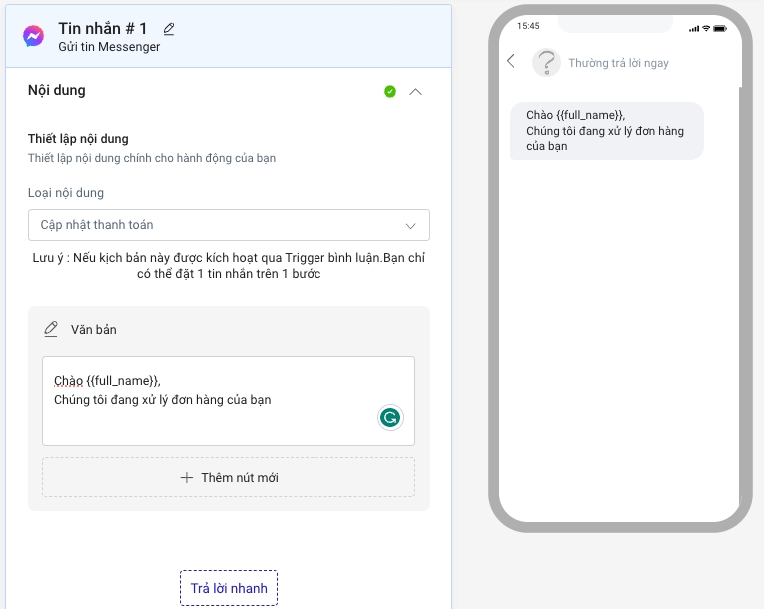
Task: Open the Loại nội dung dropdown
Action: [x=229, y=225]
